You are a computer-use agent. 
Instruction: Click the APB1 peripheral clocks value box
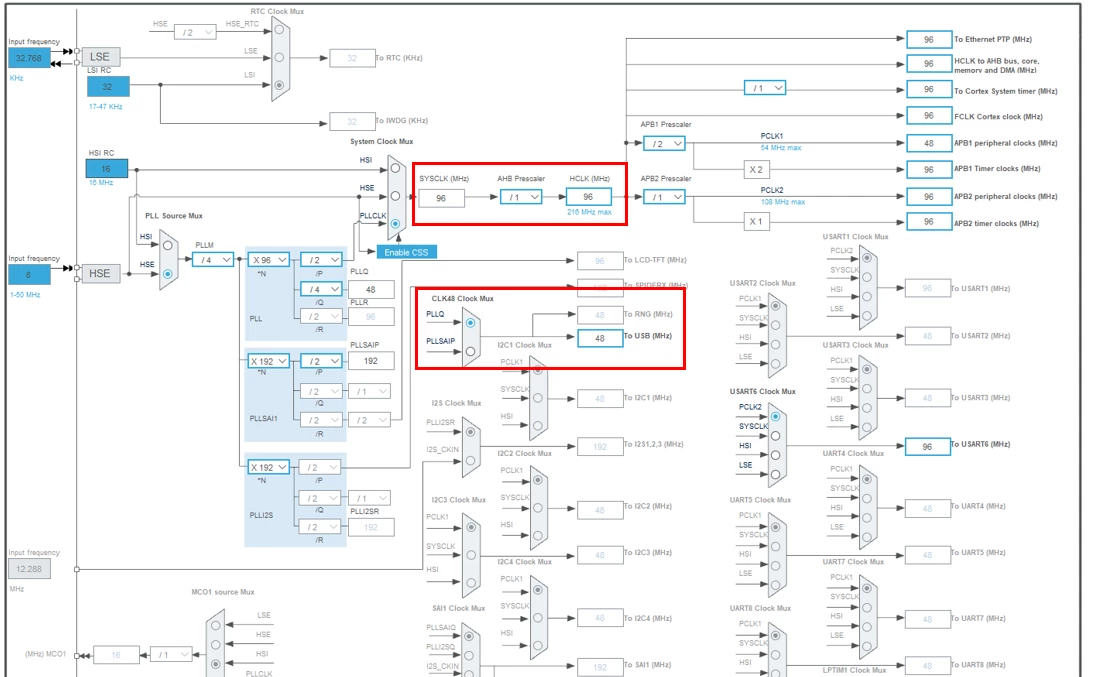pyautogui.click(x=929, y=143)
